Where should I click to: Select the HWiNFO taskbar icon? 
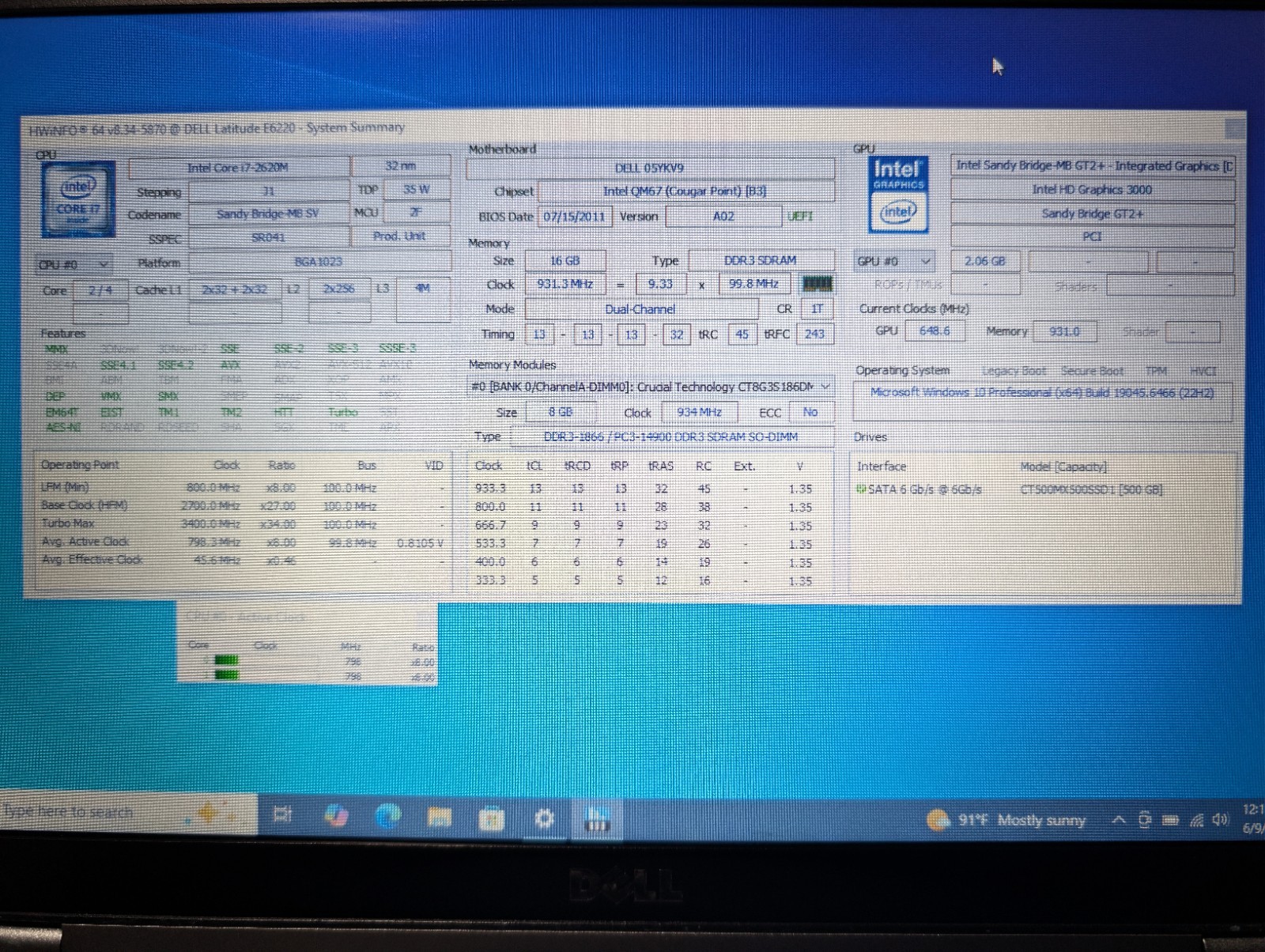point(596,819)
